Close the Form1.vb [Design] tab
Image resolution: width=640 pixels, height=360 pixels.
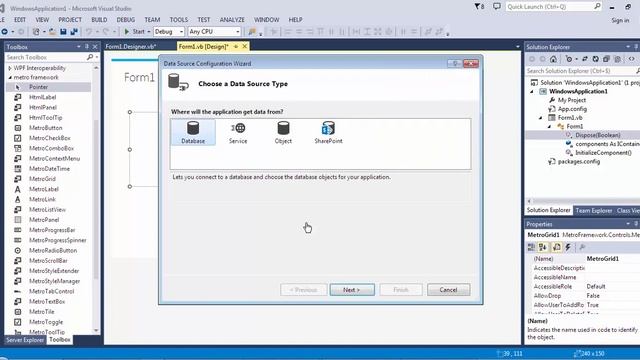pos(244,47)
